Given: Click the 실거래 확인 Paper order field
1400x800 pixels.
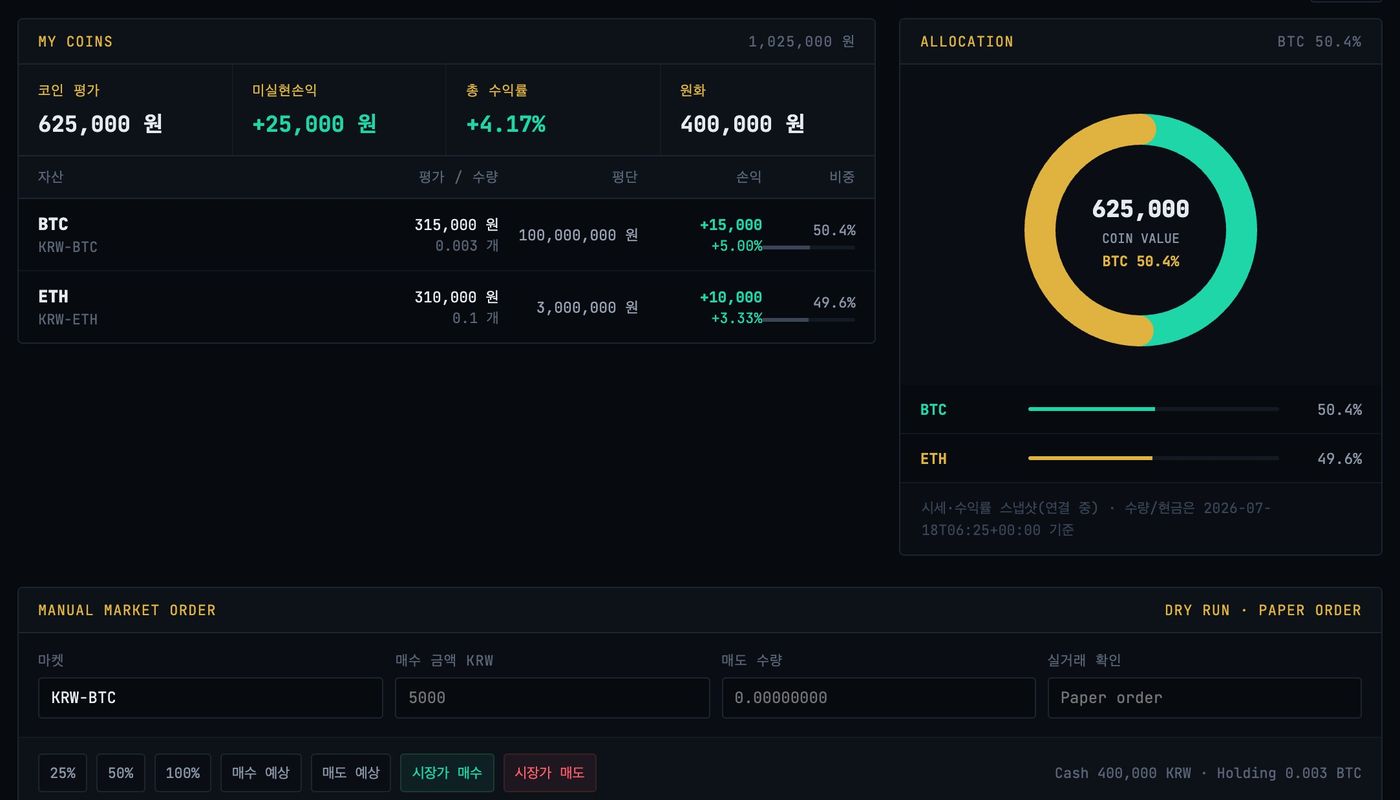Looking at the screenshot, I should click(1205, 698).
